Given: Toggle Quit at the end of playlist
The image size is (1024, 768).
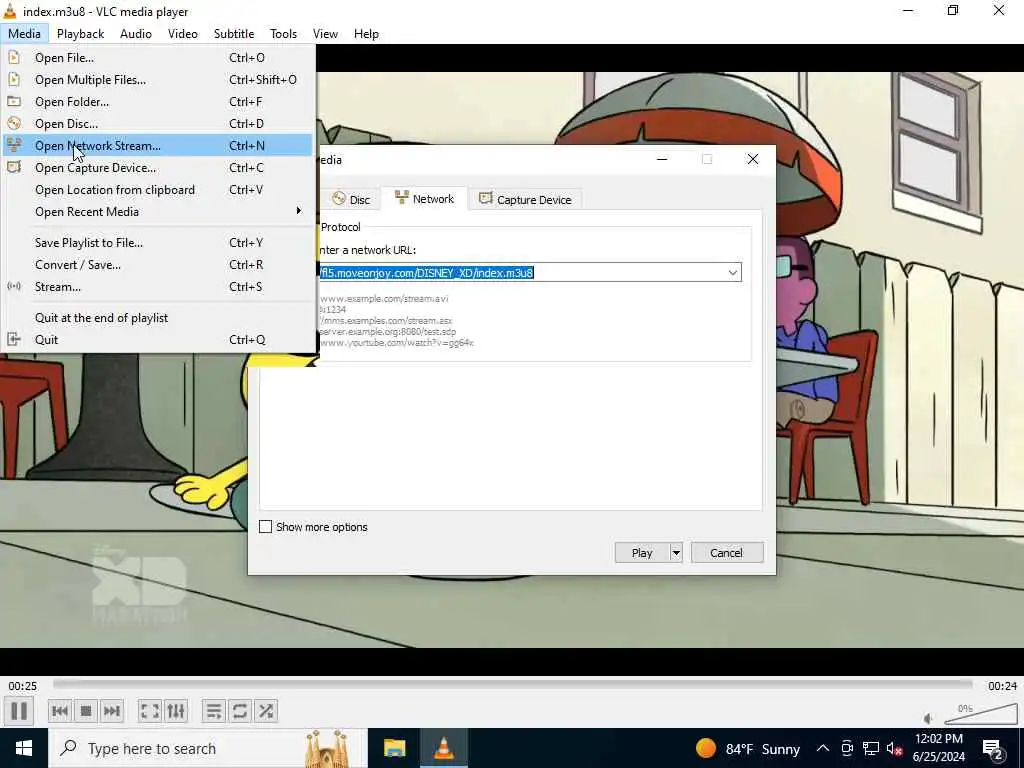Looking at the screenshot, I should [157, 318].
